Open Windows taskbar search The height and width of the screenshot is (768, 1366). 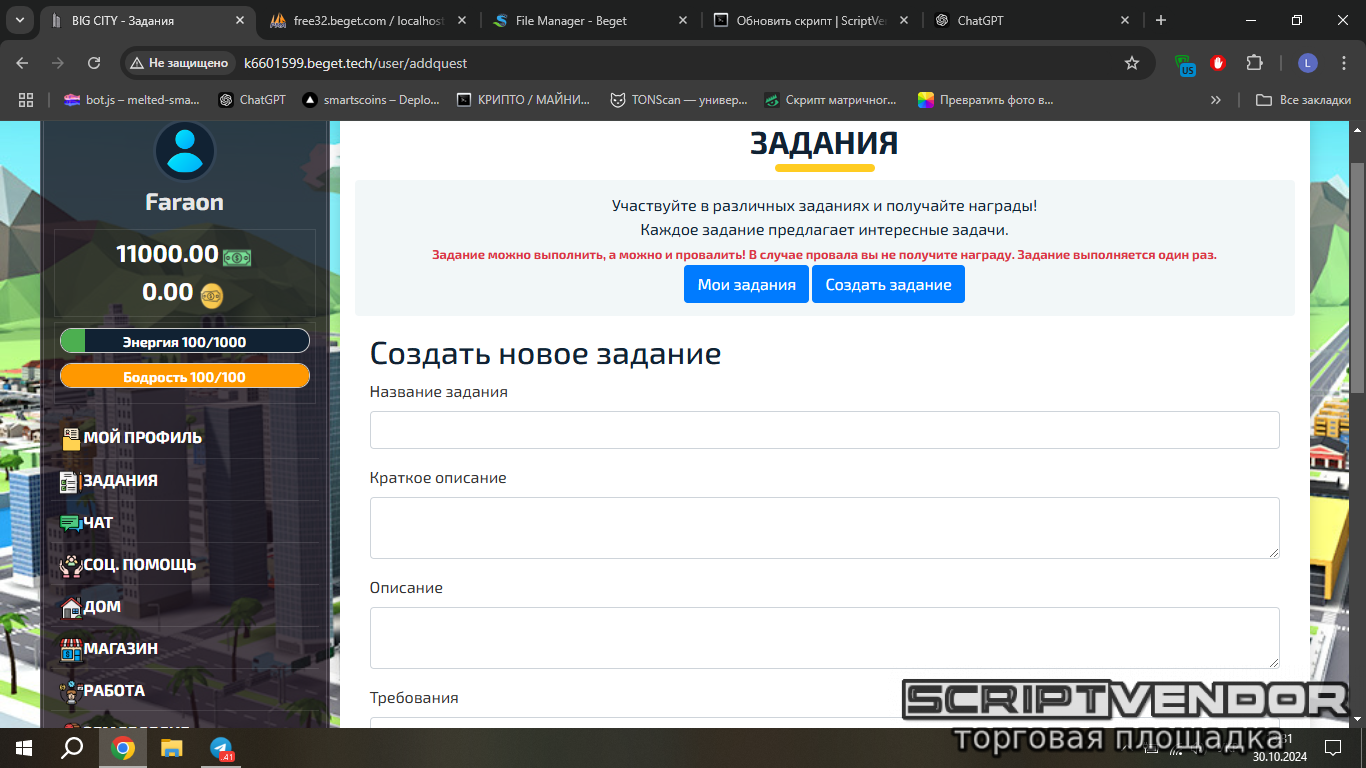coord(72,748)
